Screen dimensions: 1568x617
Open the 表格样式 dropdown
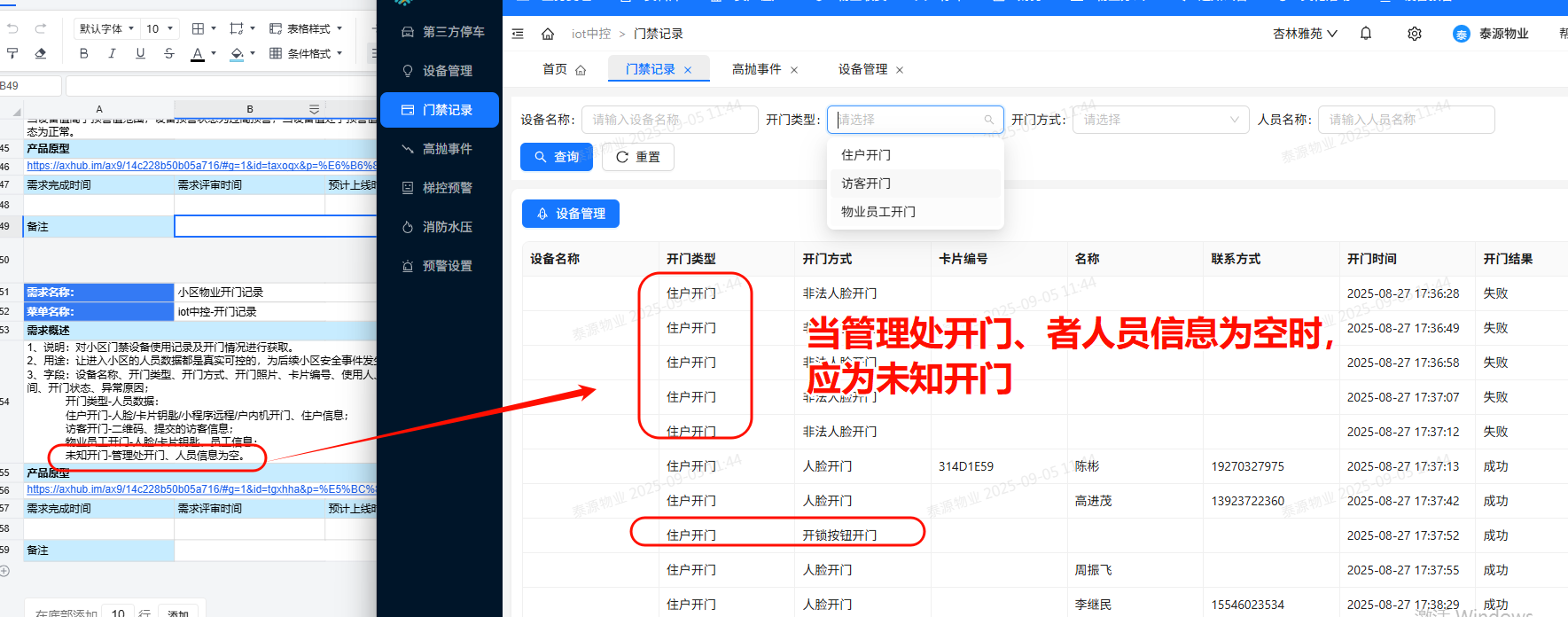coord(306,28)
